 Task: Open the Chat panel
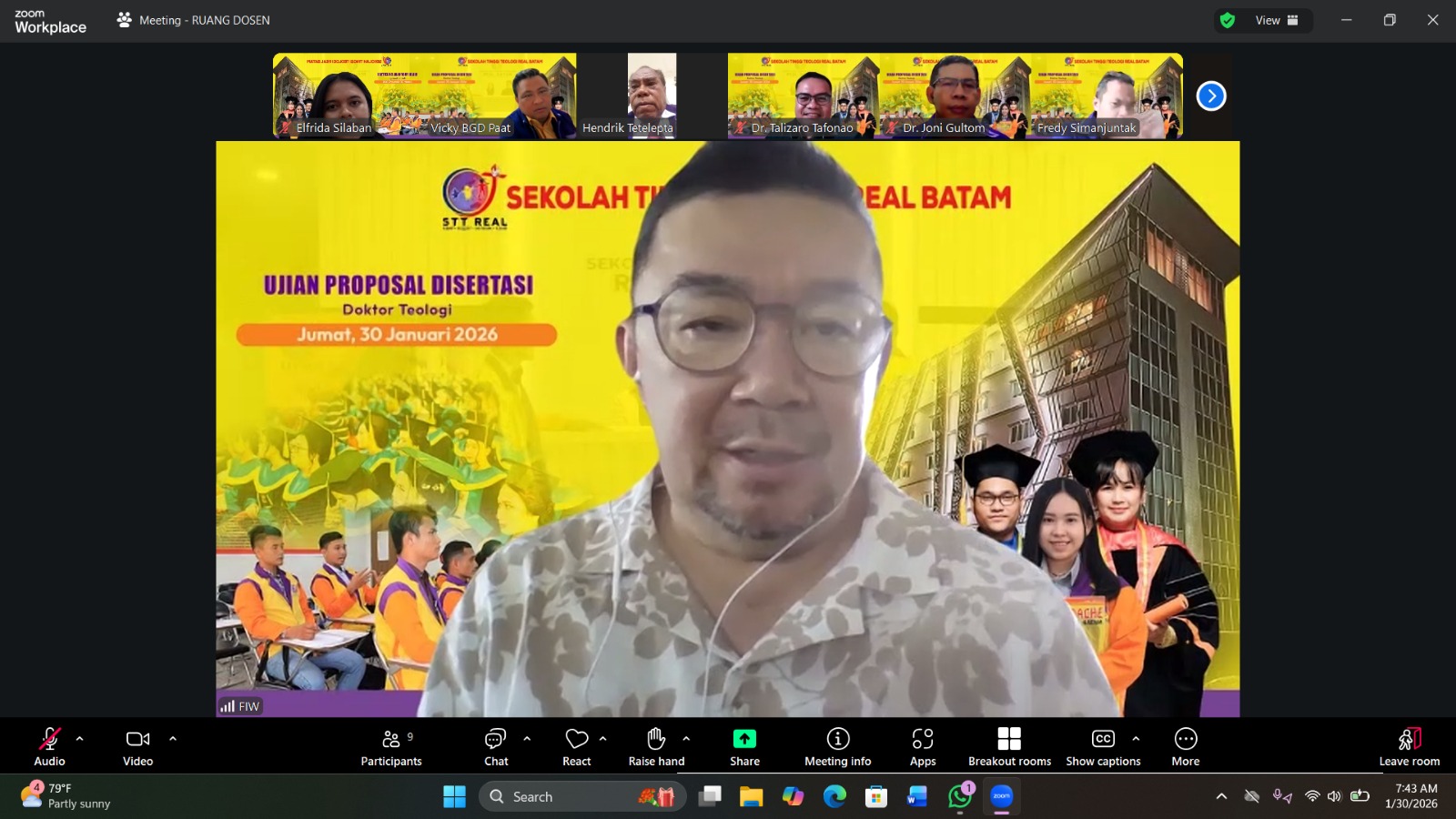point(496,746)
